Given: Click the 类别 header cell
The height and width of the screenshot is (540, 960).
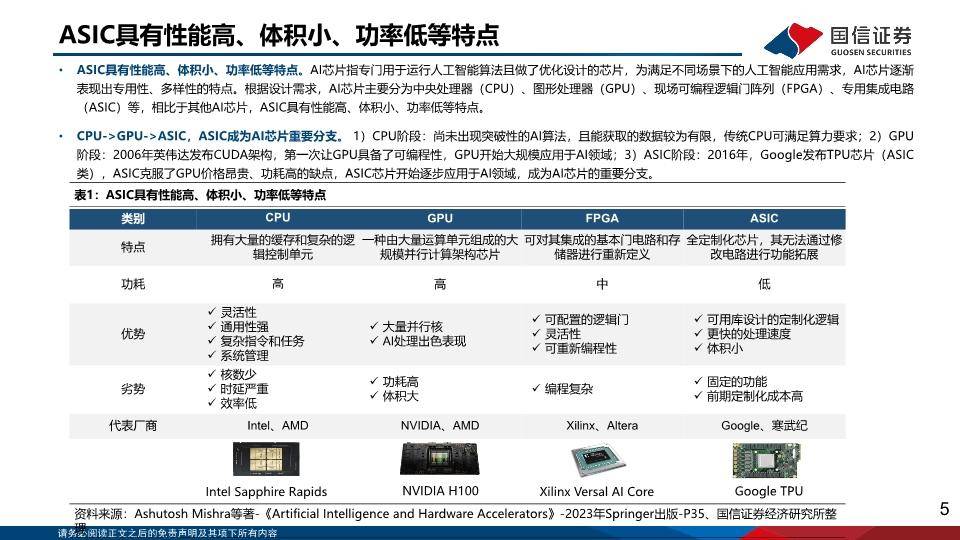Looking at the screenshot, I should [133, 218].
